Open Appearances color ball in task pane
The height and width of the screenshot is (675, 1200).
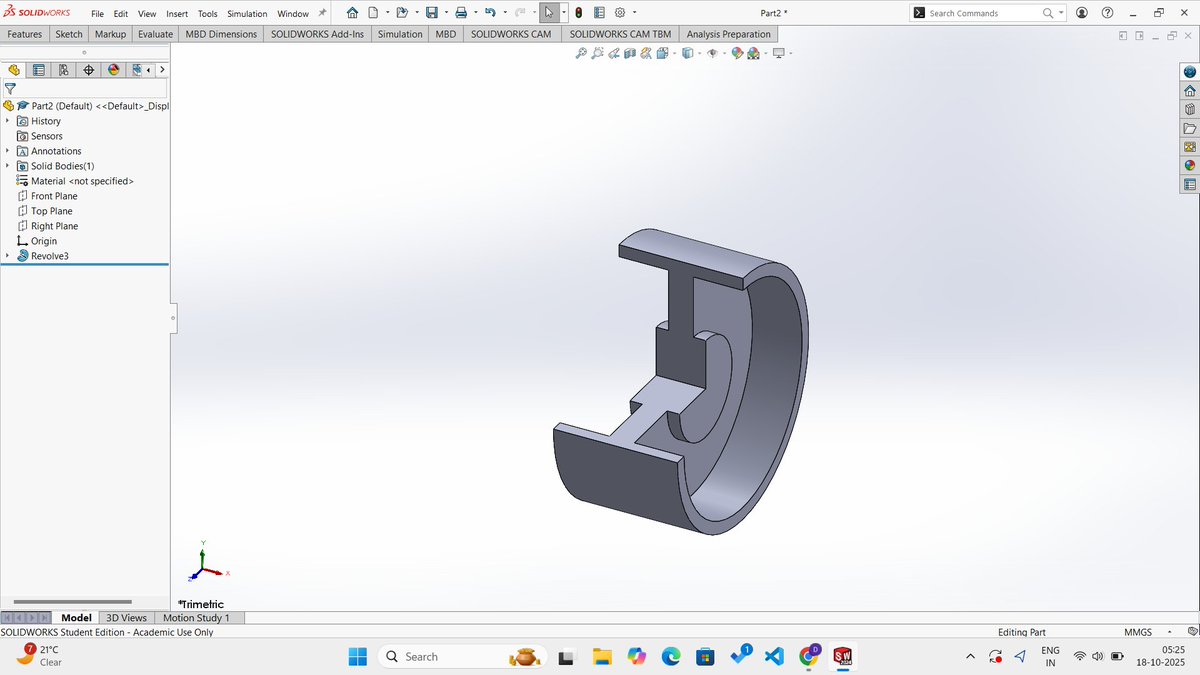[1189, 165]
